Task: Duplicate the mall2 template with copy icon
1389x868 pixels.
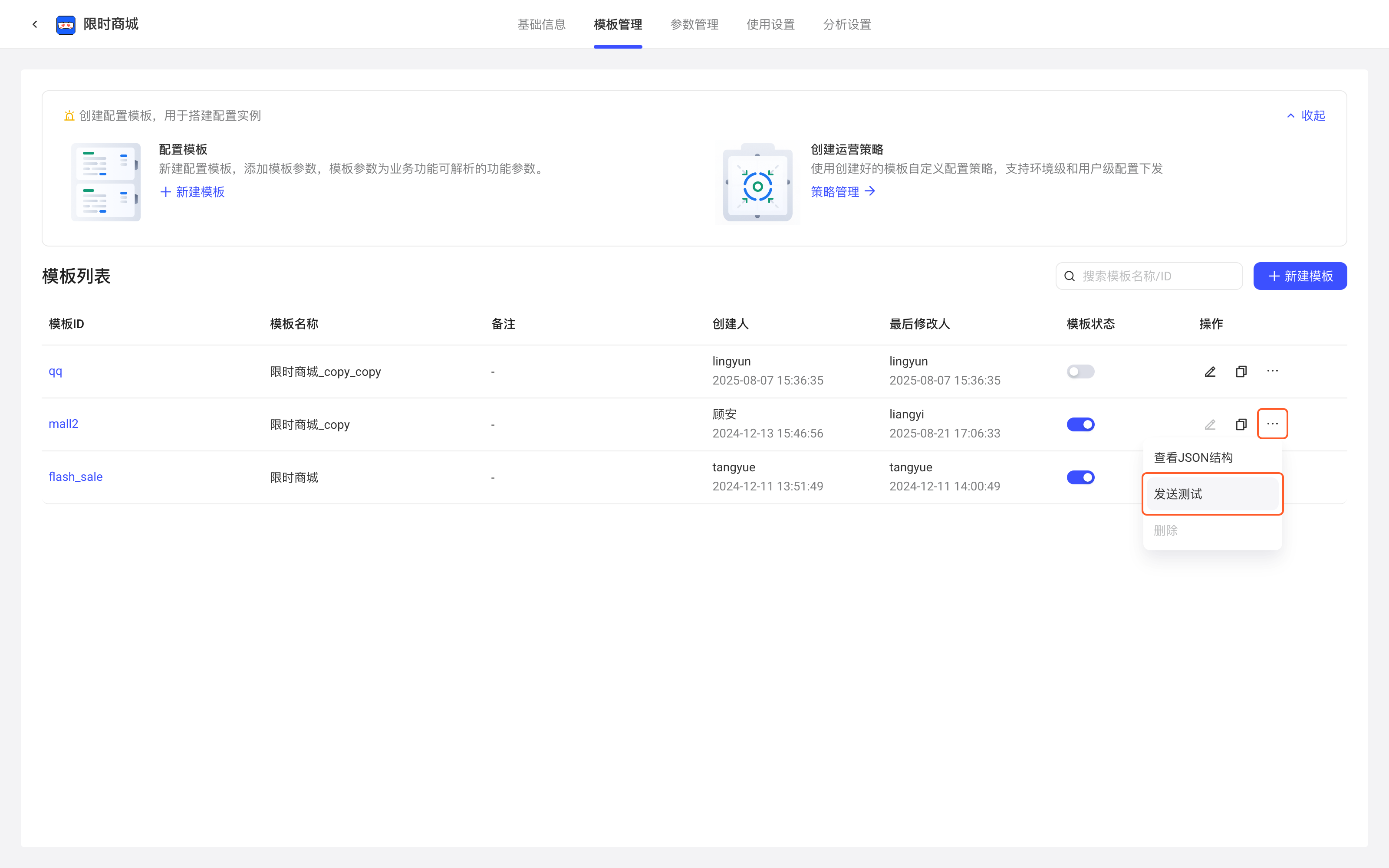Action: point(1241,424)
